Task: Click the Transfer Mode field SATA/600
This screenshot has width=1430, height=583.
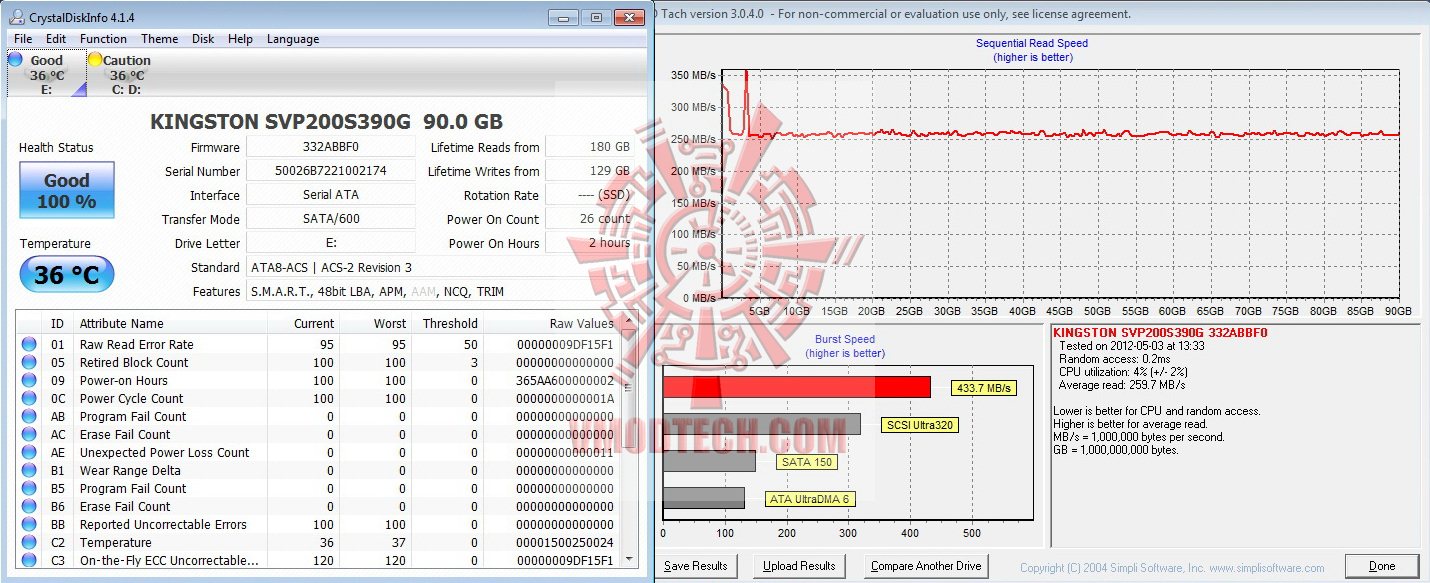Action: click(330, 219)
